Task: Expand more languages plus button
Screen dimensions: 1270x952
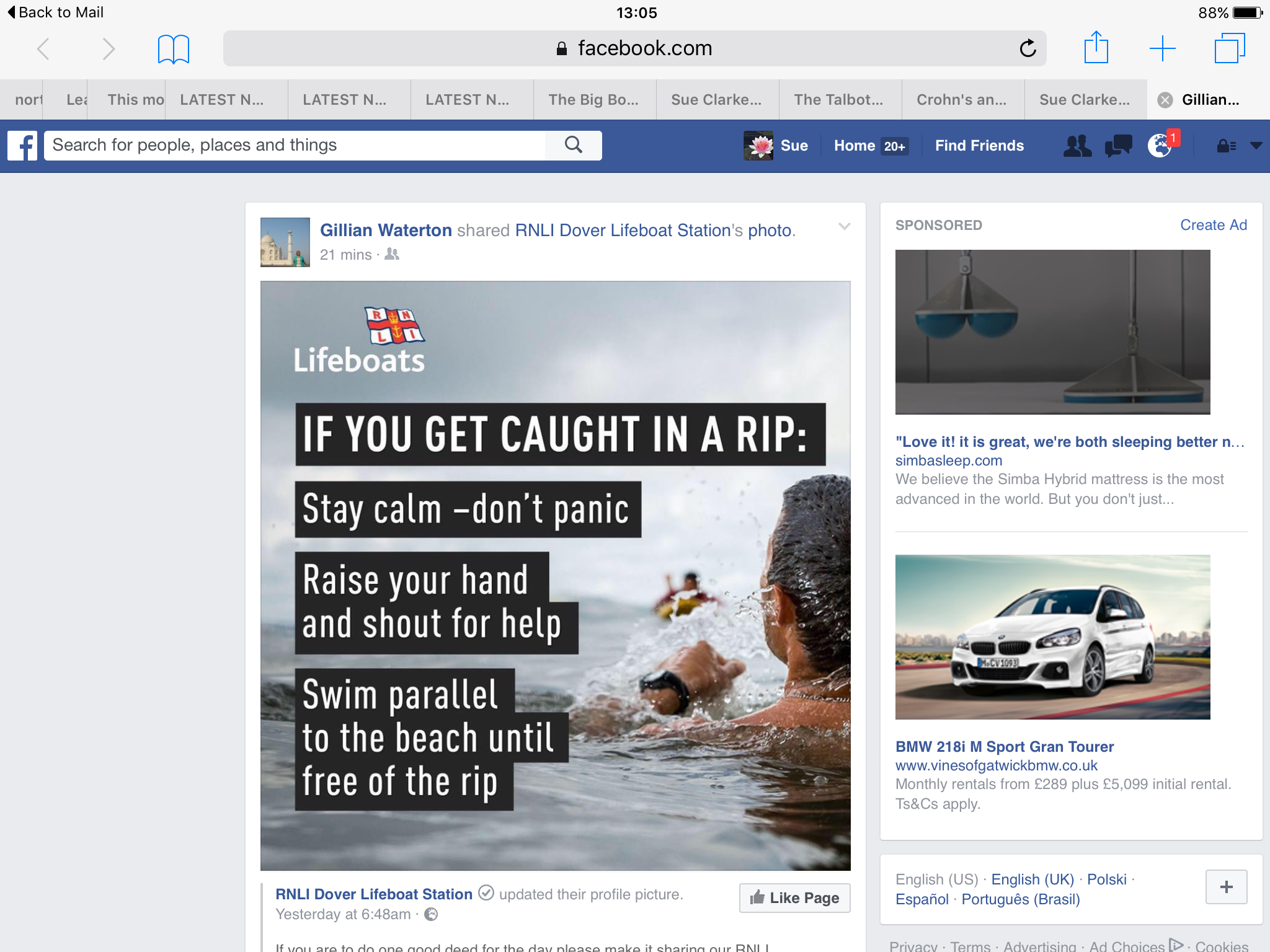Action: click(x=1226, y=887)
